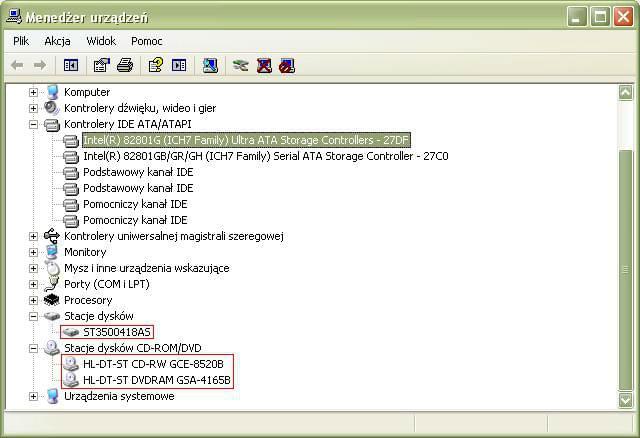Click the scrollbar up arrow
The height and width of the screenshot is (438, 640).
click(625, 93)
